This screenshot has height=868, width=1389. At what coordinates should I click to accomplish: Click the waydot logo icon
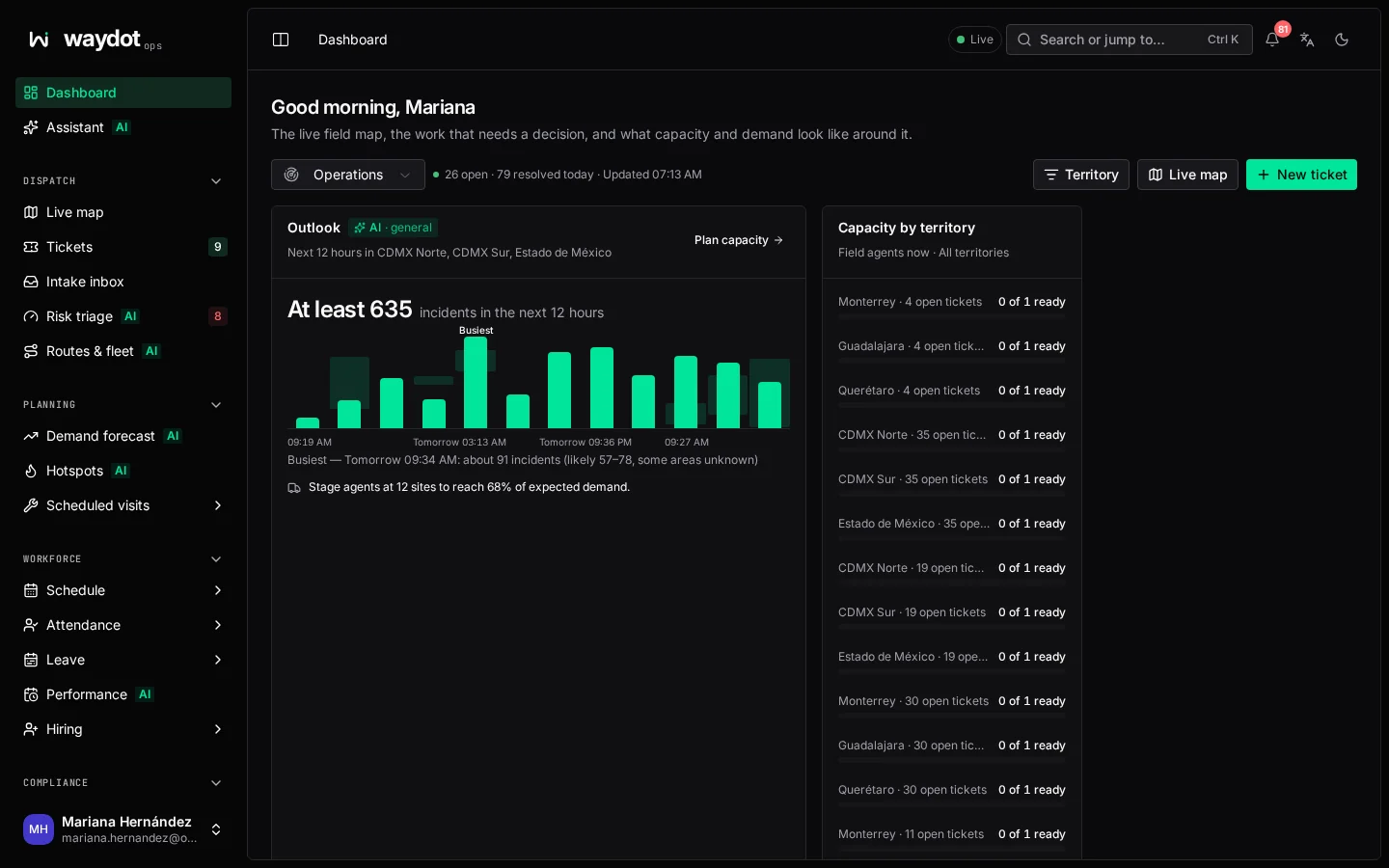pyautogui.click(x=39, y=40)
